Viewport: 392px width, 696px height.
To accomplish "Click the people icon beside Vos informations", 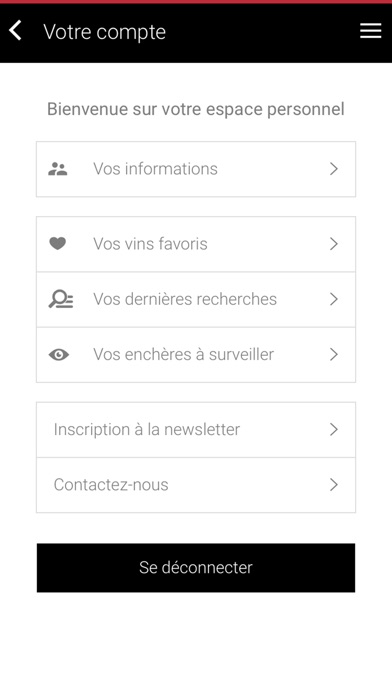I will tap(58, 169).
